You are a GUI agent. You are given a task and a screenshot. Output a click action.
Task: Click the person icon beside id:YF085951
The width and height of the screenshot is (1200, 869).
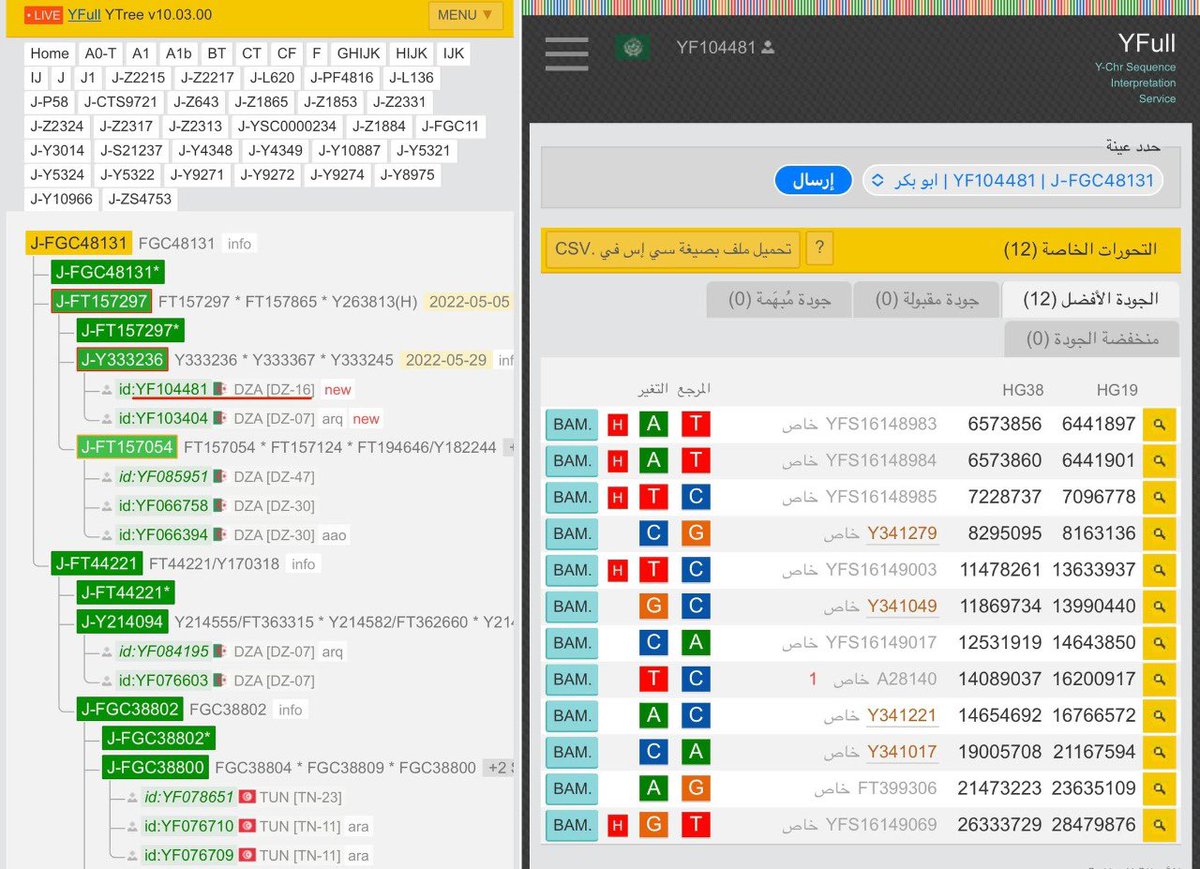[107, 477]
